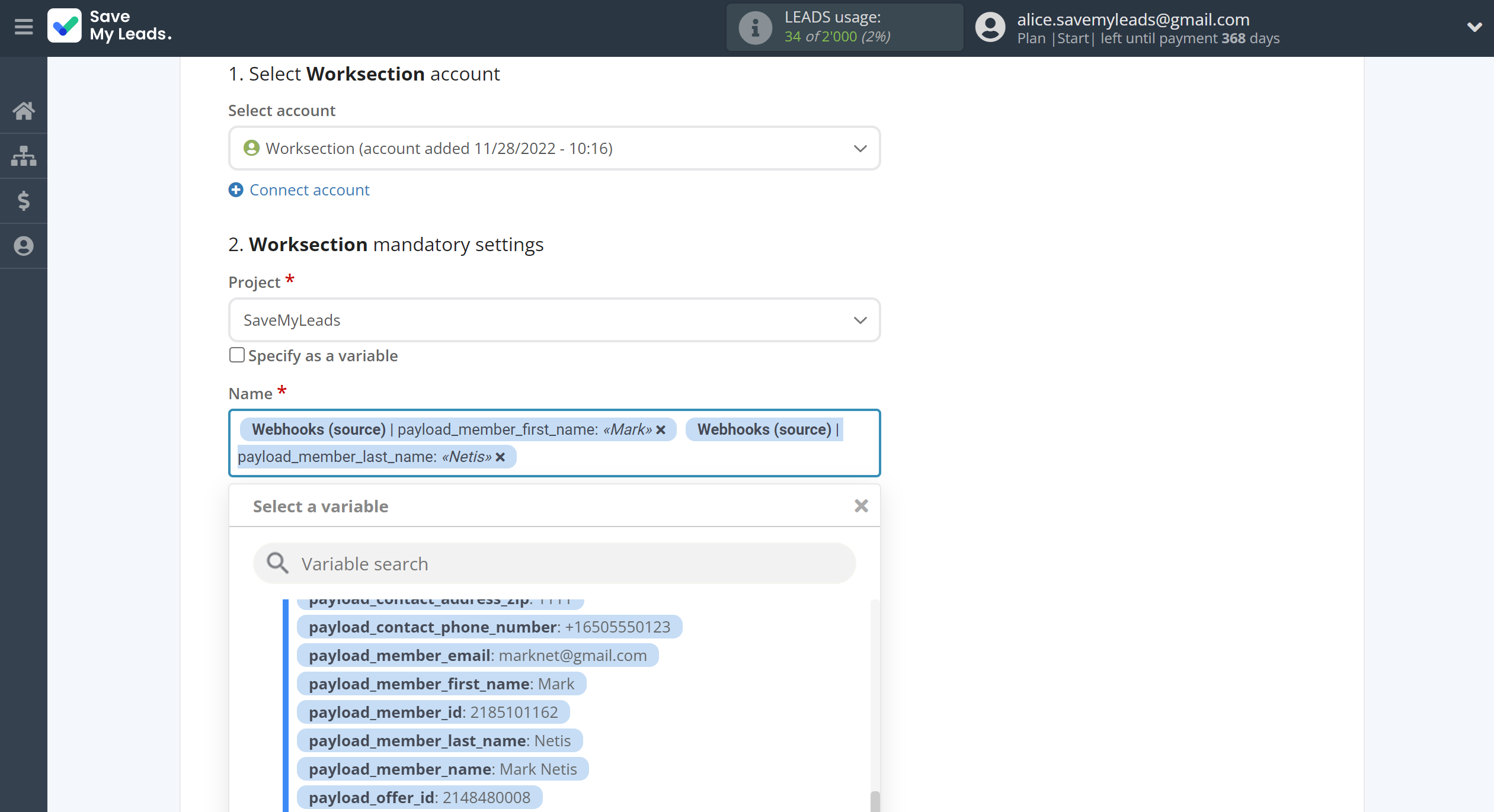Click the variable list scrollbar

click(875, 801)
